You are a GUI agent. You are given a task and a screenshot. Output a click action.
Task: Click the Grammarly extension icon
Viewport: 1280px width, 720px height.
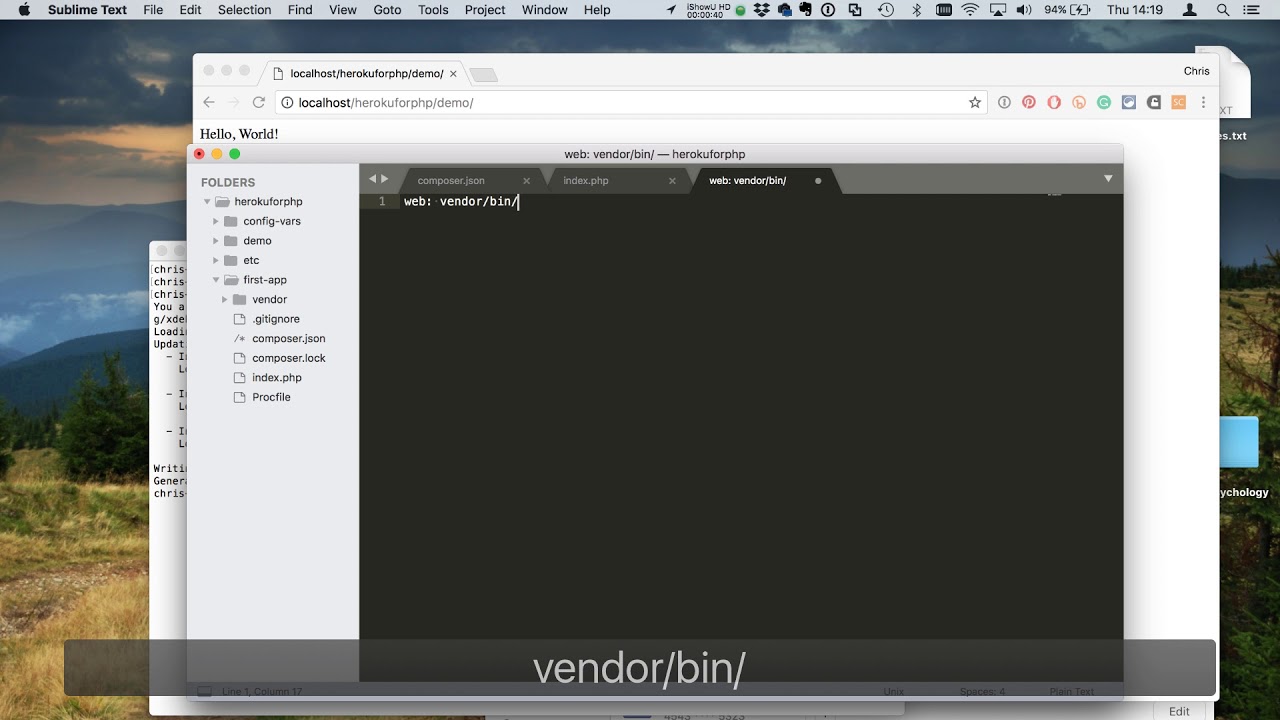click(1104, 102)
